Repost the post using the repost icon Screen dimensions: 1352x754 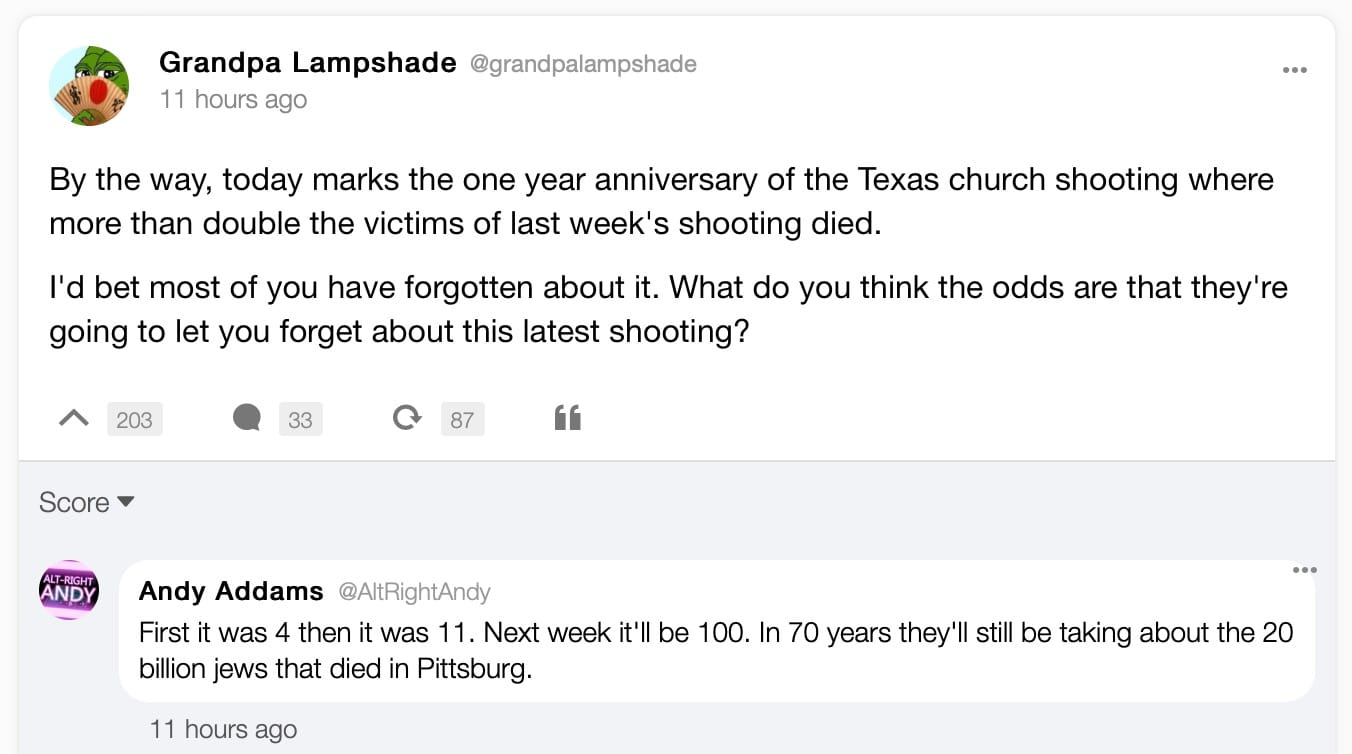point(406,418)
